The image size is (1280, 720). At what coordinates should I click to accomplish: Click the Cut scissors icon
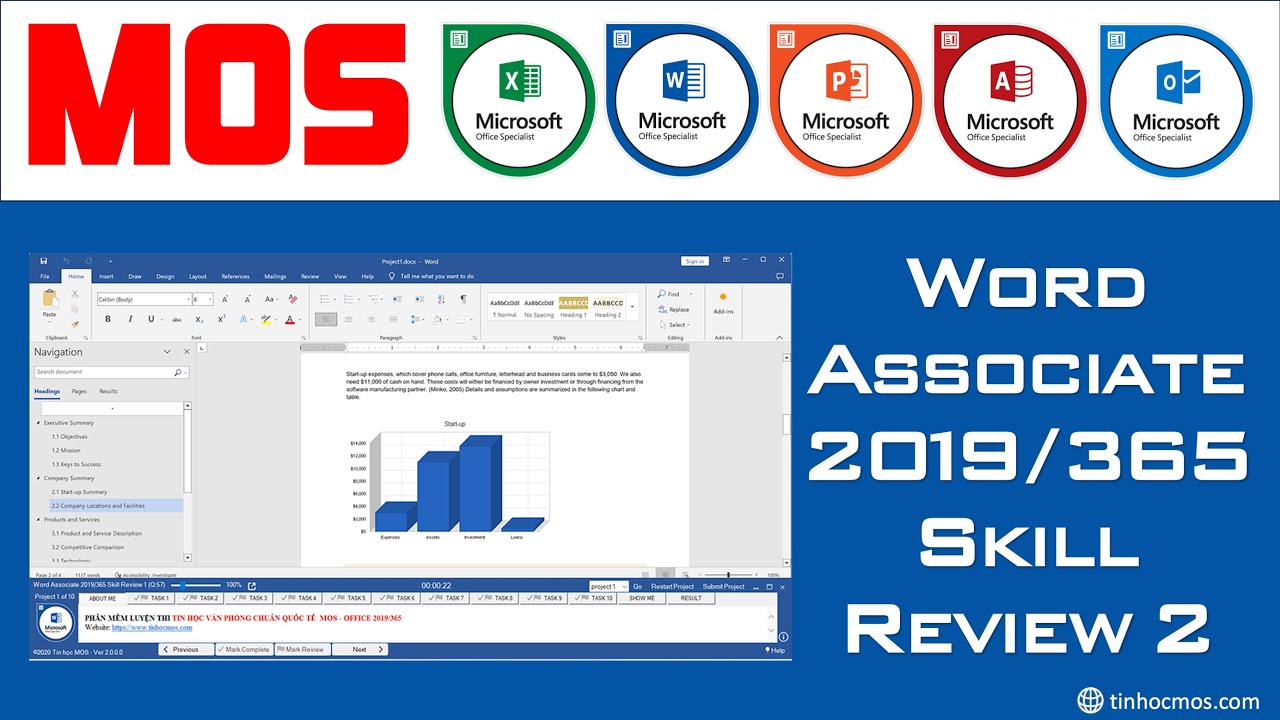(x=74, y=294)
